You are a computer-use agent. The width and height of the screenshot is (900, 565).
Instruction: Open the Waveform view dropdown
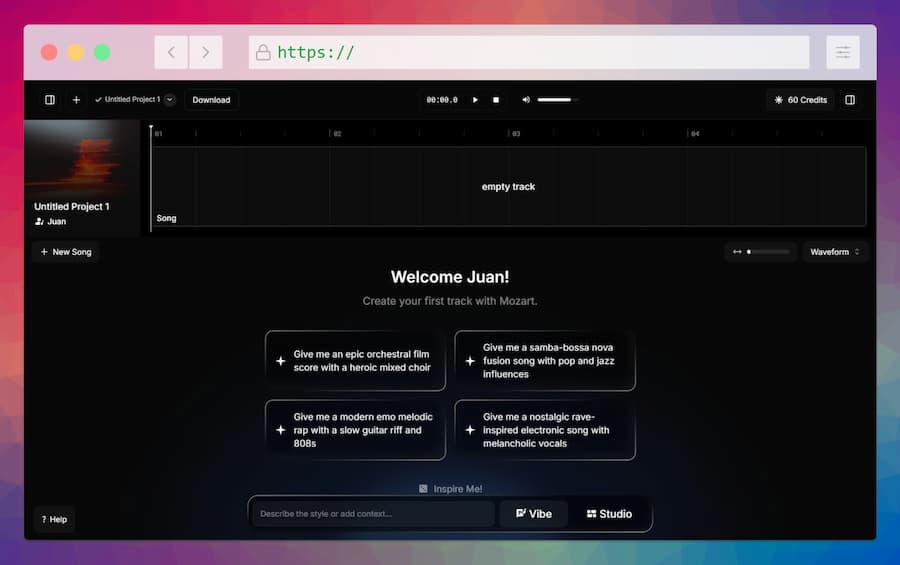click(x=835, y=252)
